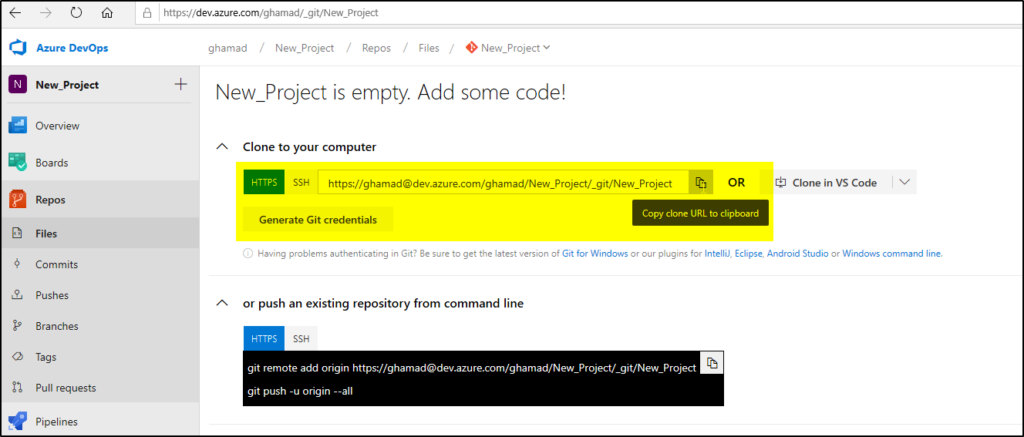Click the address bar URL
The height and width of the screenshot is (437, 1024).
click(x=270, y=12)
